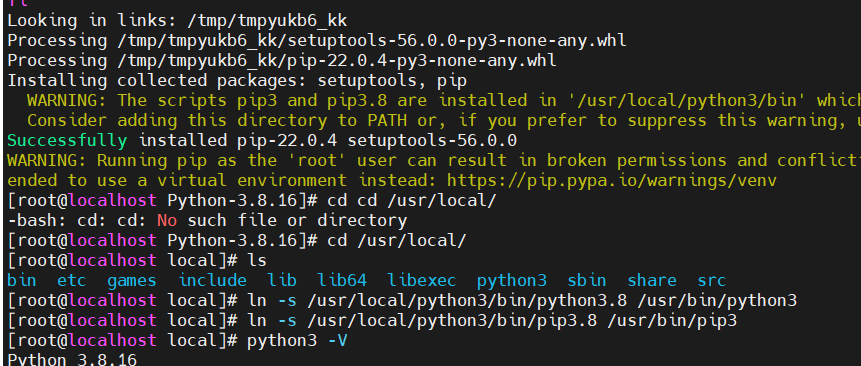The height and width of the screenshot is (366, 861).
Task: Select the 'games' directory name
Action: (x=132, y=280)
